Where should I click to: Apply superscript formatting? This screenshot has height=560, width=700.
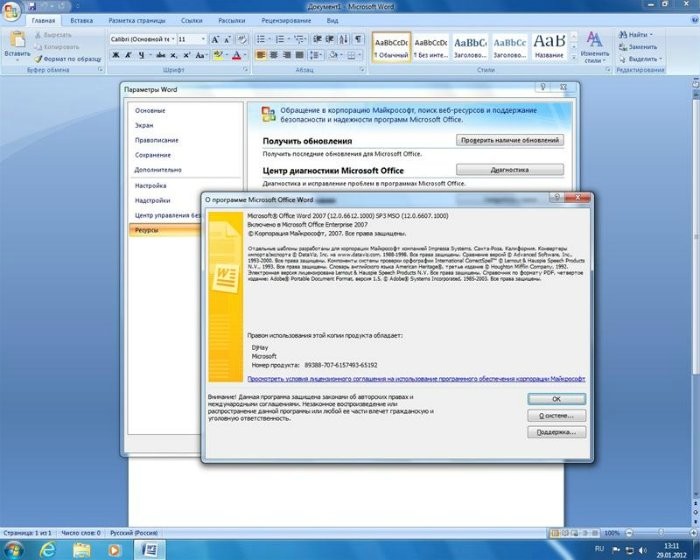(x=187, y=55)
